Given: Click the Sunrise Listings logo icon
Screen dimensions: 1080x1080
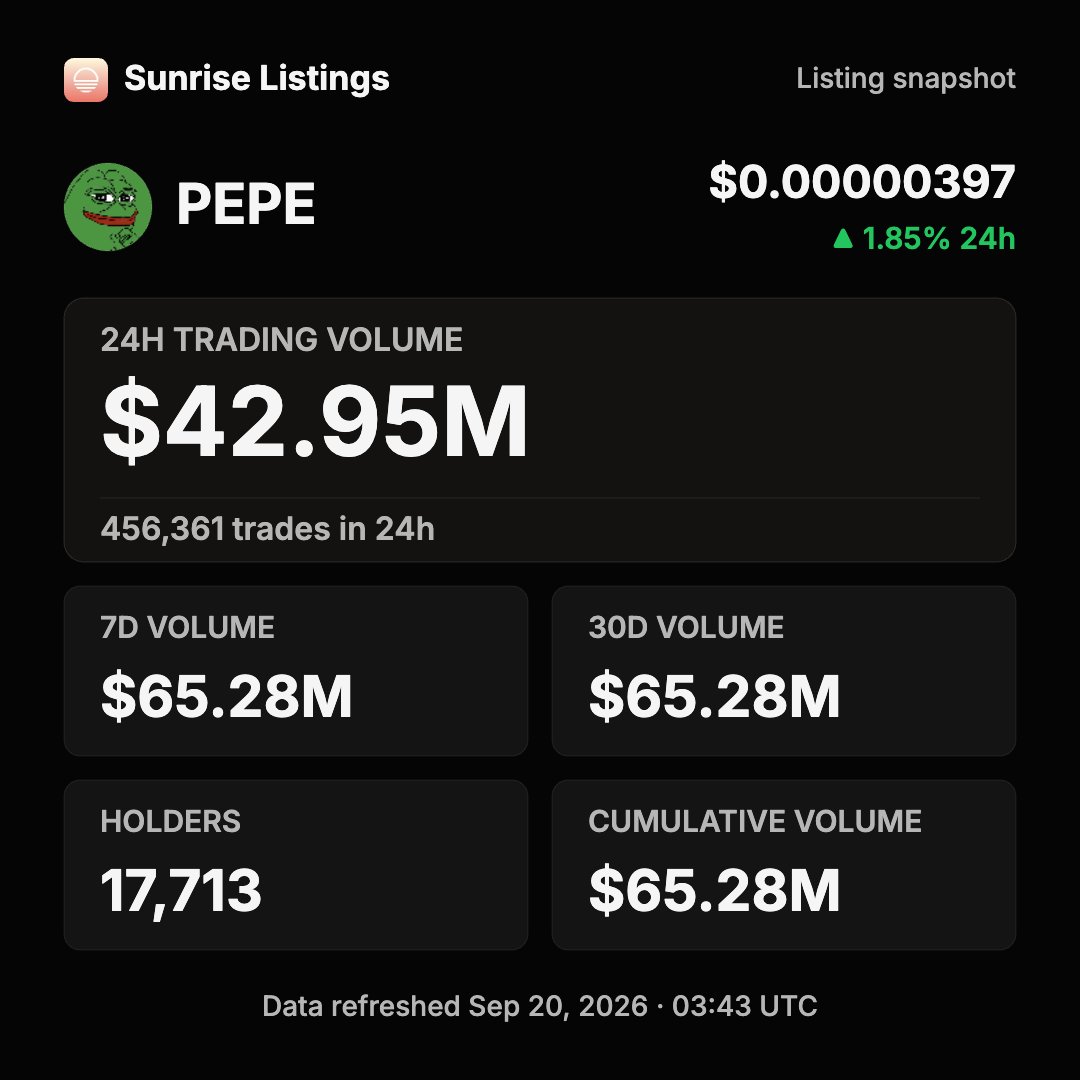Looking at the screenshot, I should [85, 80].
